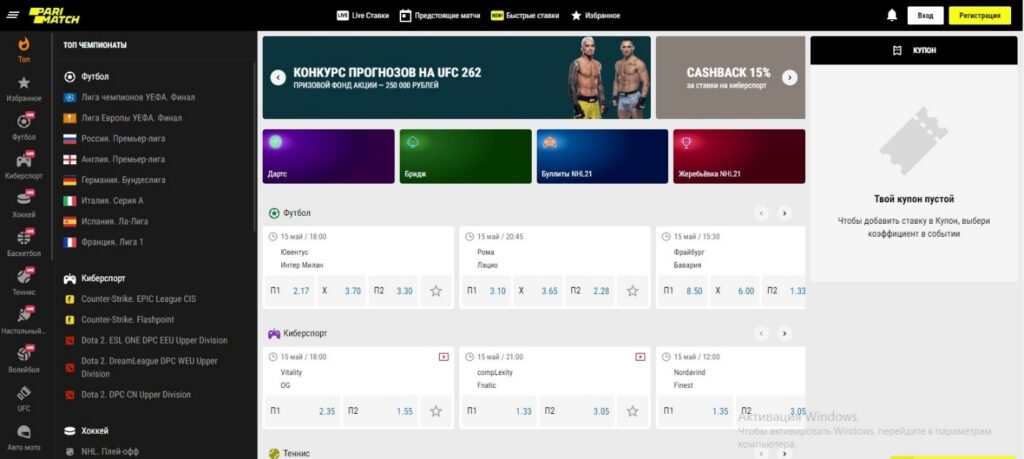Click the Вход login button
1024x459 pixels.
(x=925, y=16)
